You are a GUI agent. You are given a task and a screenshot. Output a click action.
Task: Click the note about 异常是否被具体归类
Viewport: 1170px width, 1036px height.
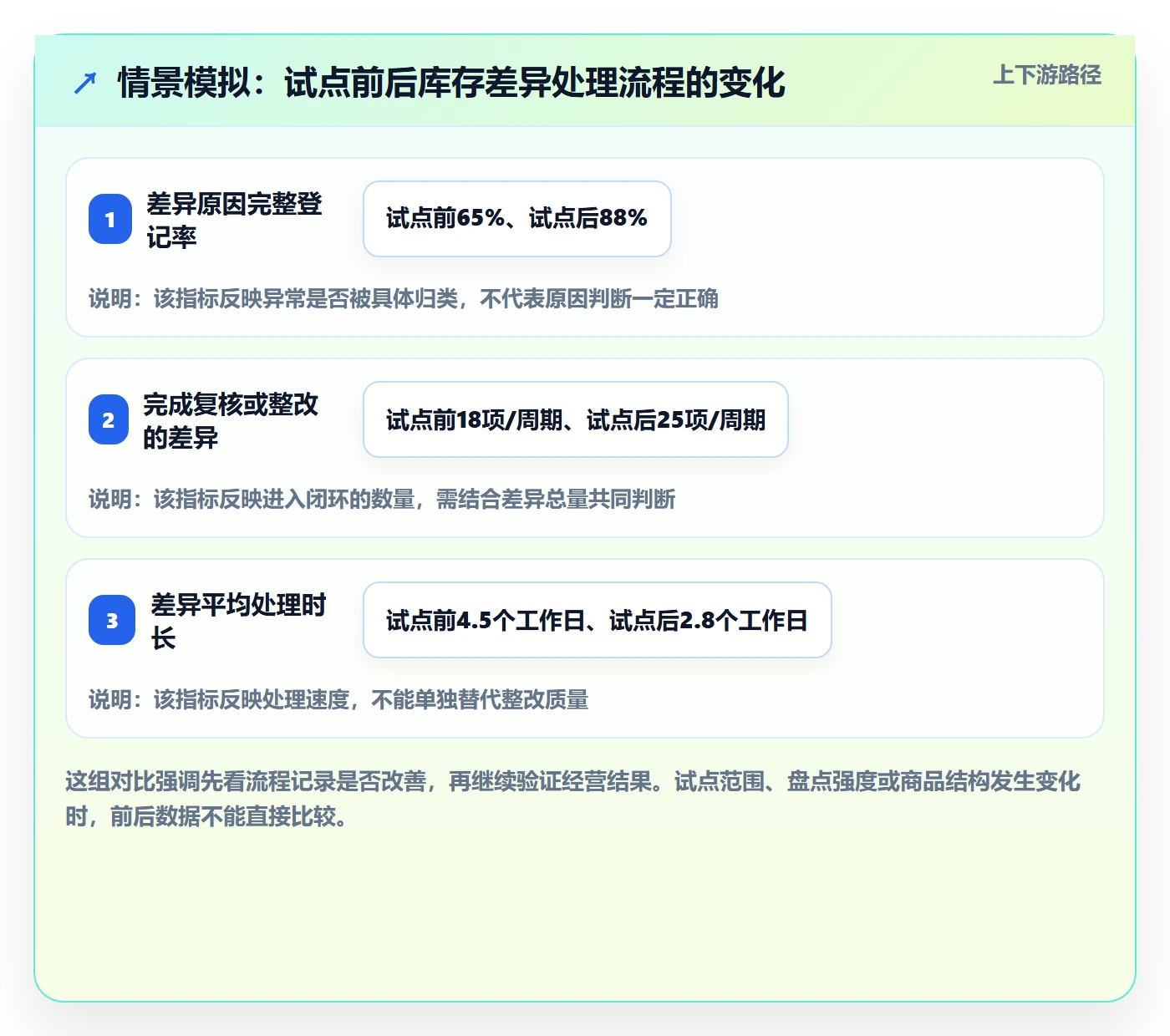(x=404, y=298)
